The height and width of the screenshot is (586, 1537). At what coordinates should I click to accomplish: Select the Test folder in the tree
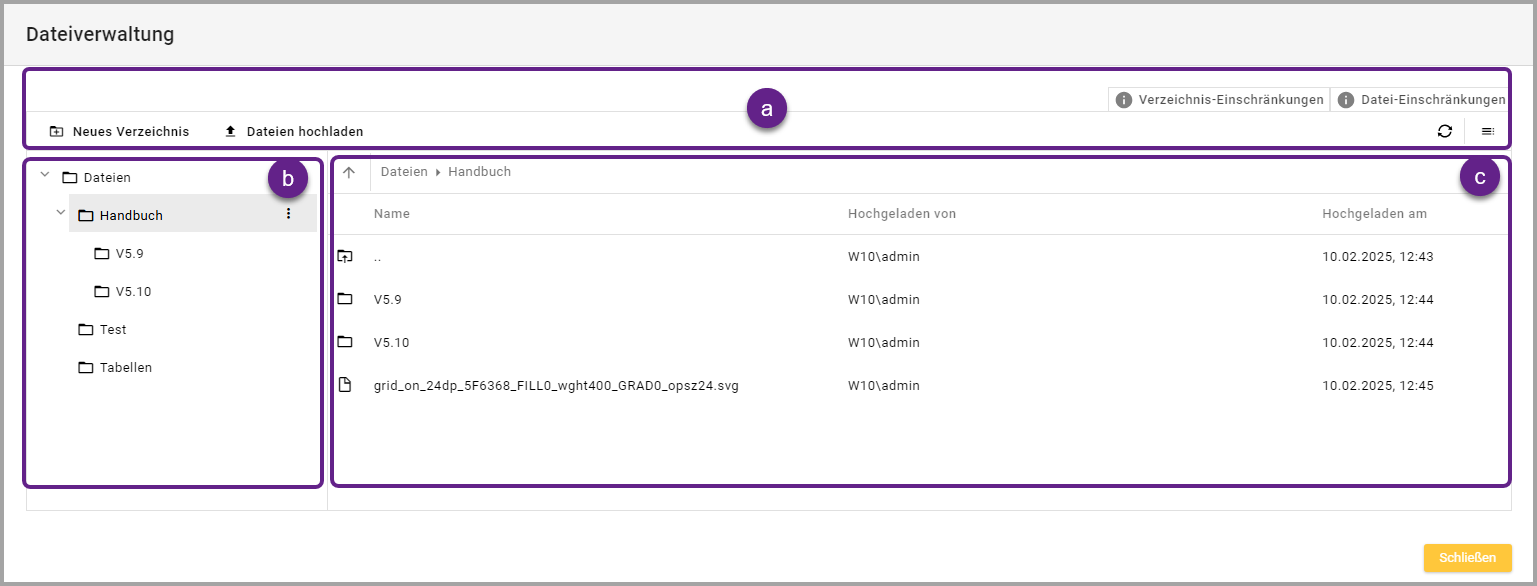coord(112,330)
